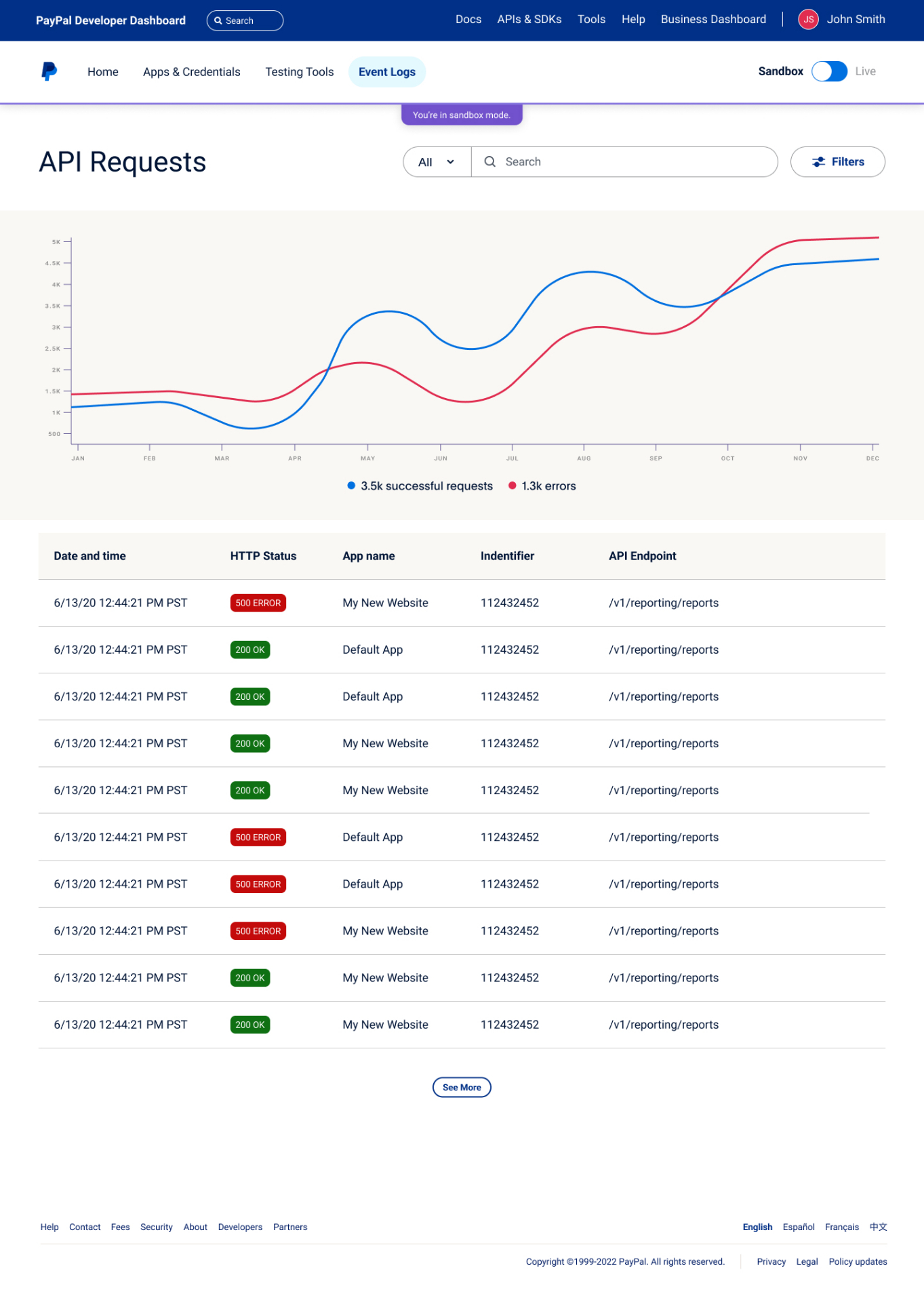Click the footer Contact link

point(85,1227)
